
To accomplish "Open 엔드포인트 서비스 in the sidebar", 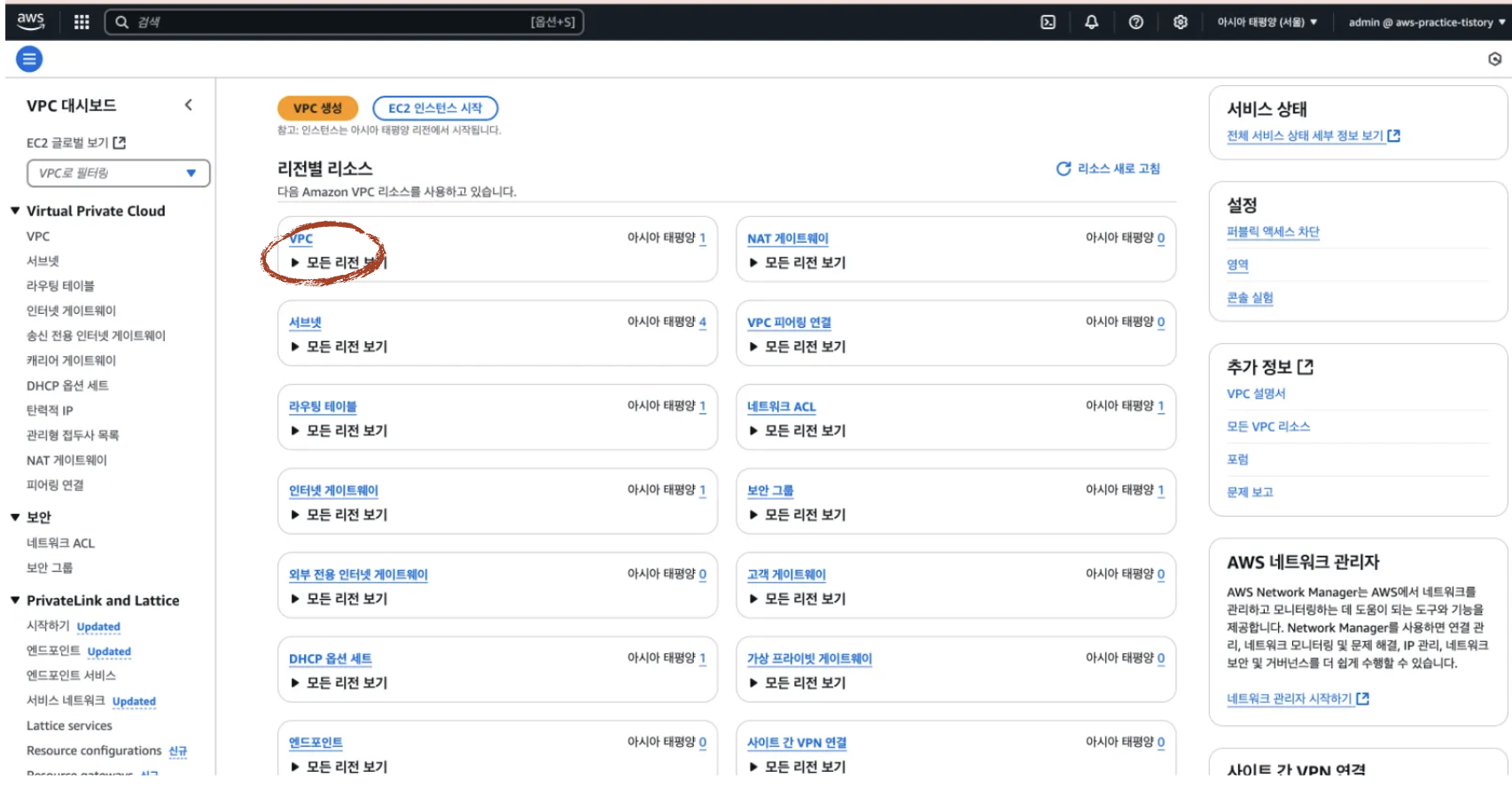I will tap(71, 675).
